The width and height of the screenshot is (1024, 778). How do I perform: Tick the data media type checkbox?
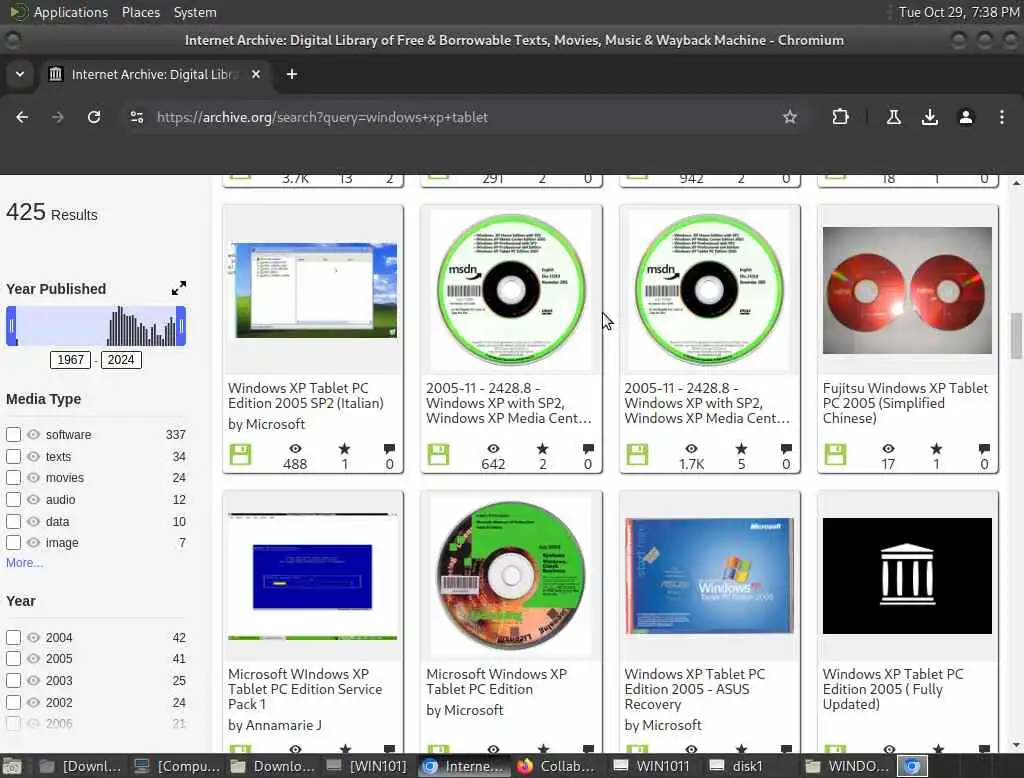[13, 521]
